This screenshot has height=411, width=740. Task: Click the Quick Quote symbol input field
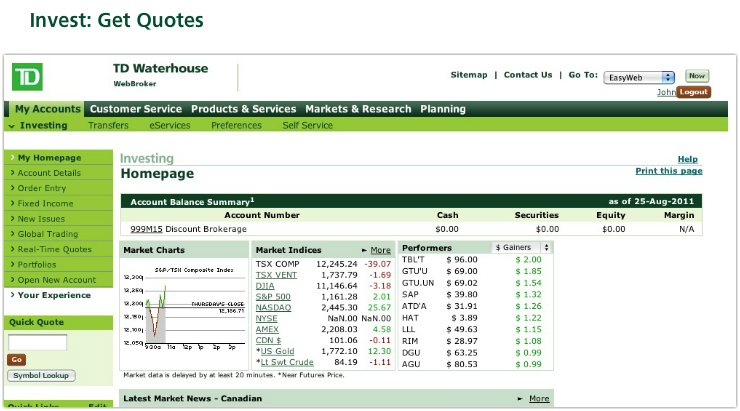[37, 342]
